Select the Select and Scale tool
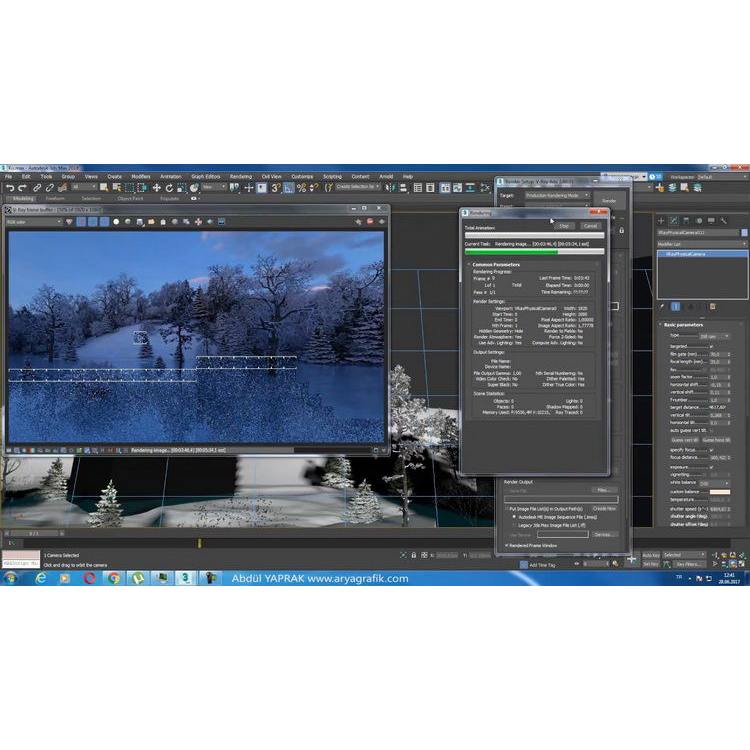This screenshot has height=750, width=750. point(181,188)
